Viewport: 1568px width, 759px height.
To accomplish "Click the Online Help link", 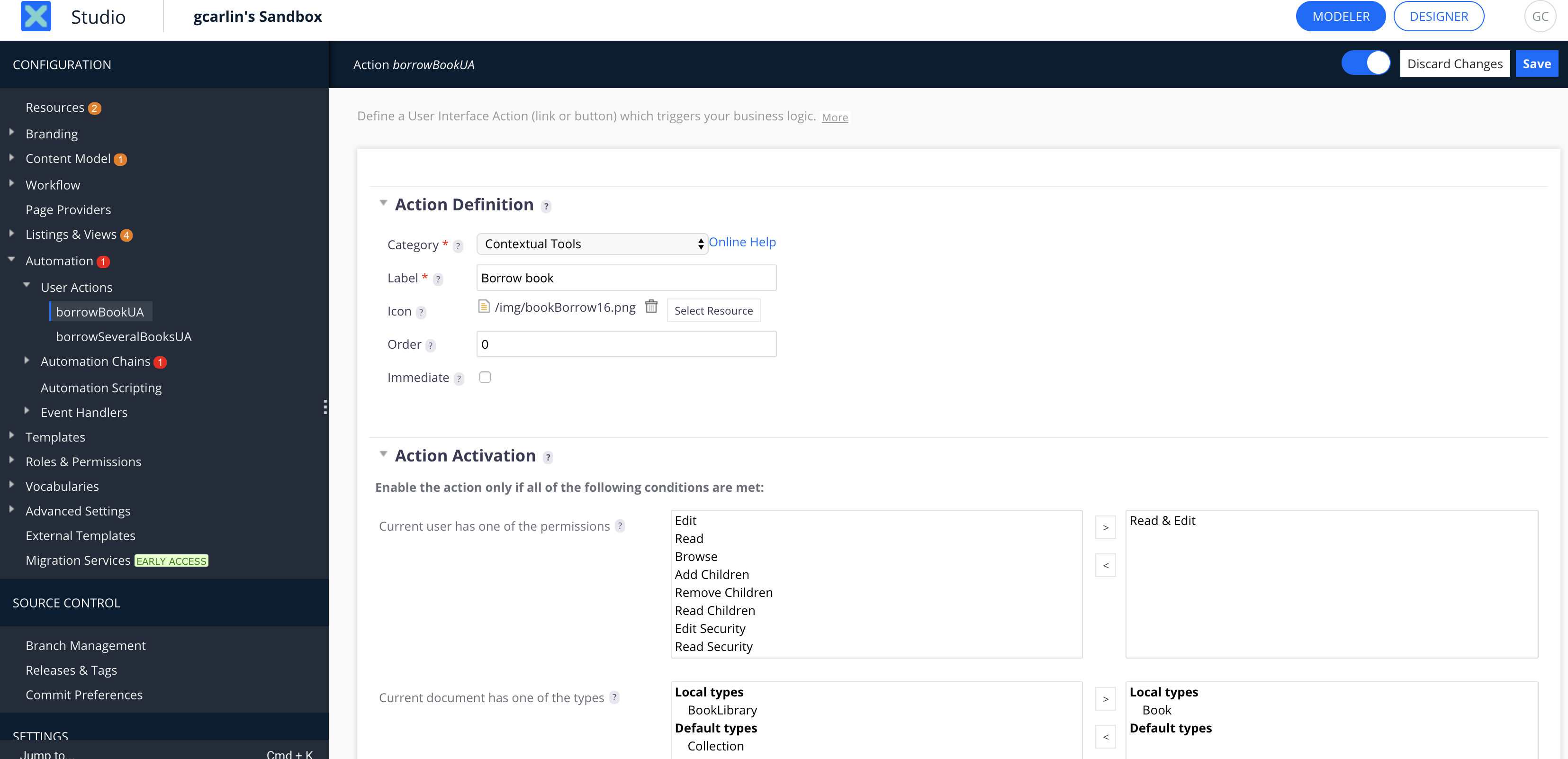I will tap(742, 242).
